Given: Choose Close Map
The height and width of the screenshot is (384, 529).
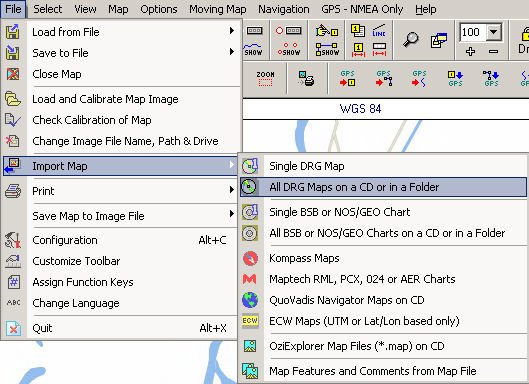Looking at the screenshot, I should click(121, 74).
